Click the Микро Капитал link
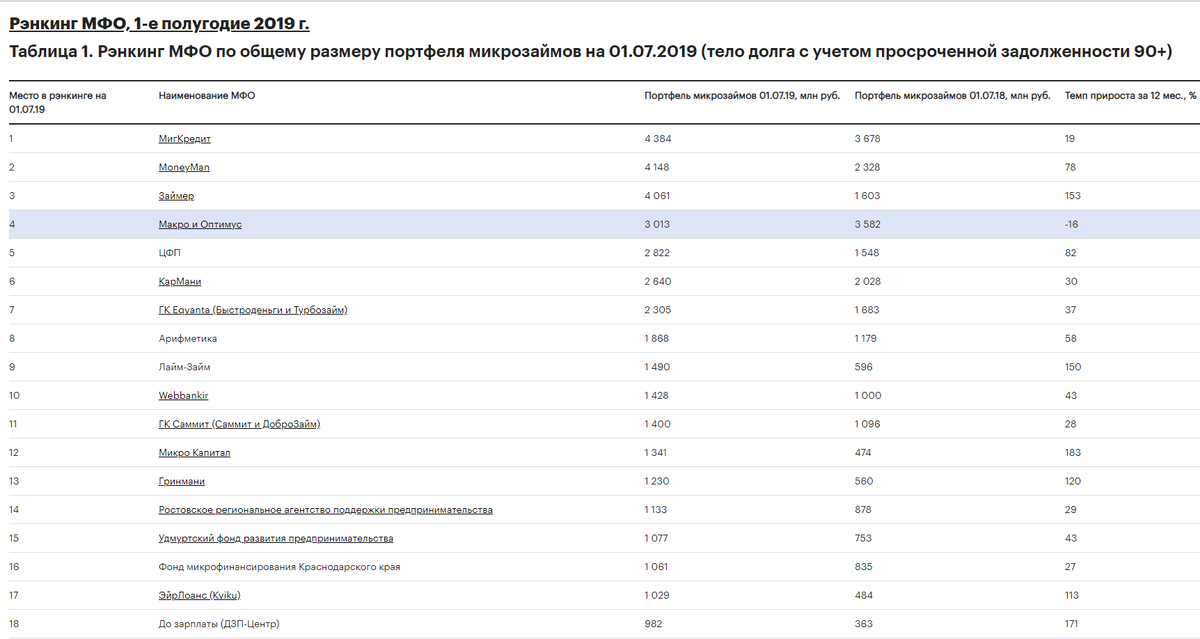1200x639 pixels. tap(194, 453)
